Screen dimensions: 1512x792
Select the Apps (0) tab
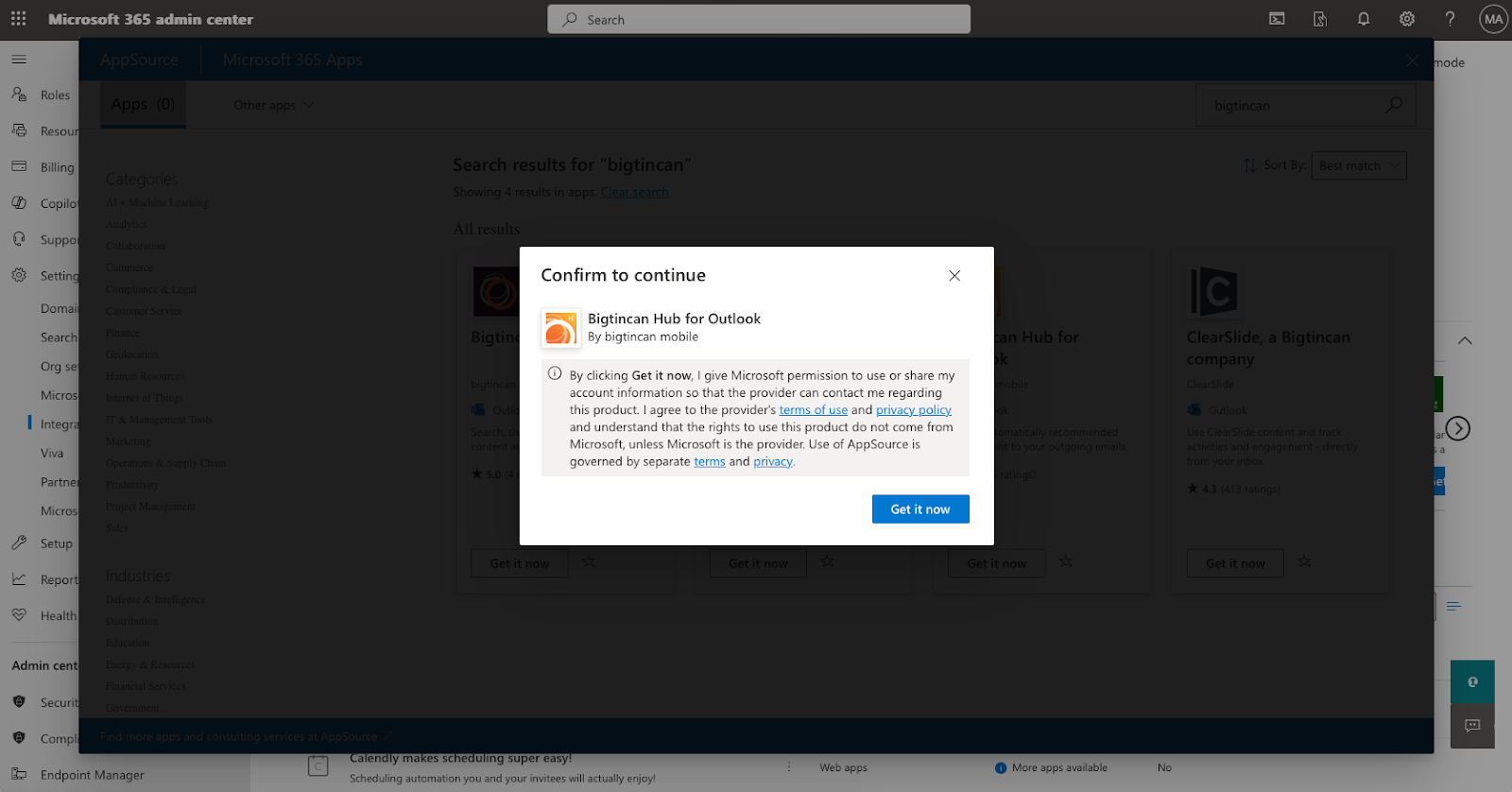click(x=143, y=104)
